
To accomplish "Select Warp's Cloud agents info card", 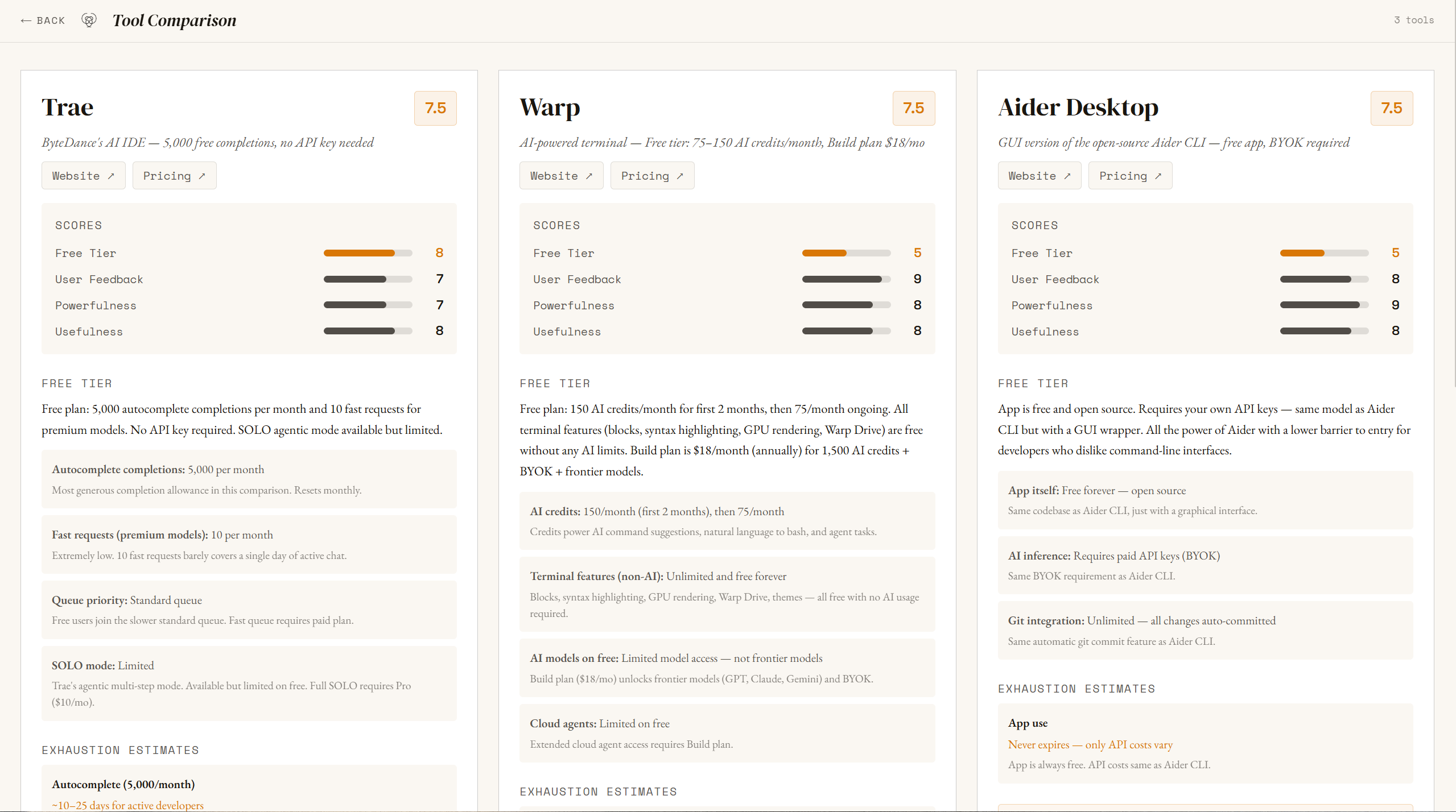I will [x=727, y=733].
